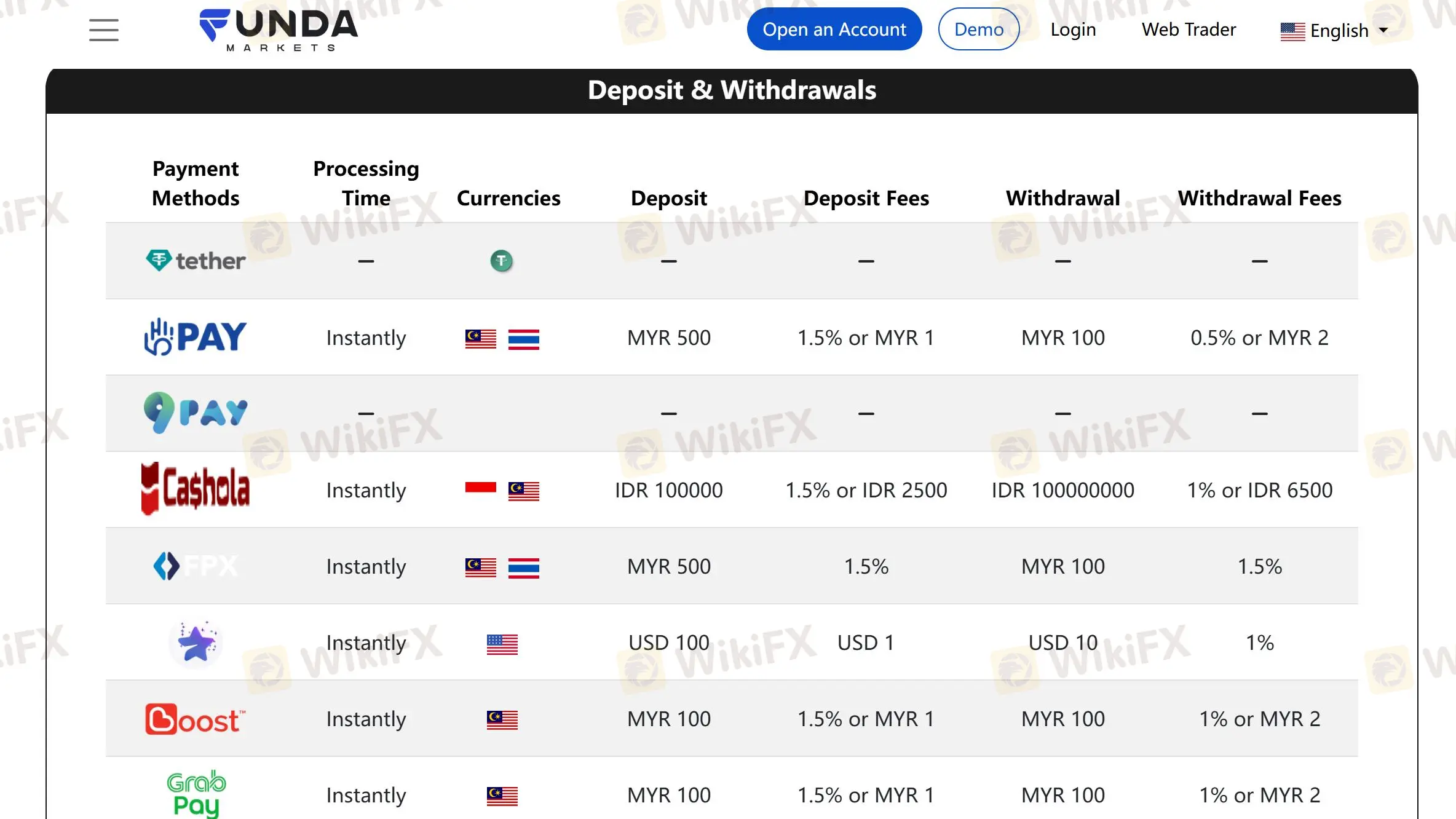Click the 1% or MYR 2 Boost fee
The image size is (1456, 819).
click(1259, 719)
